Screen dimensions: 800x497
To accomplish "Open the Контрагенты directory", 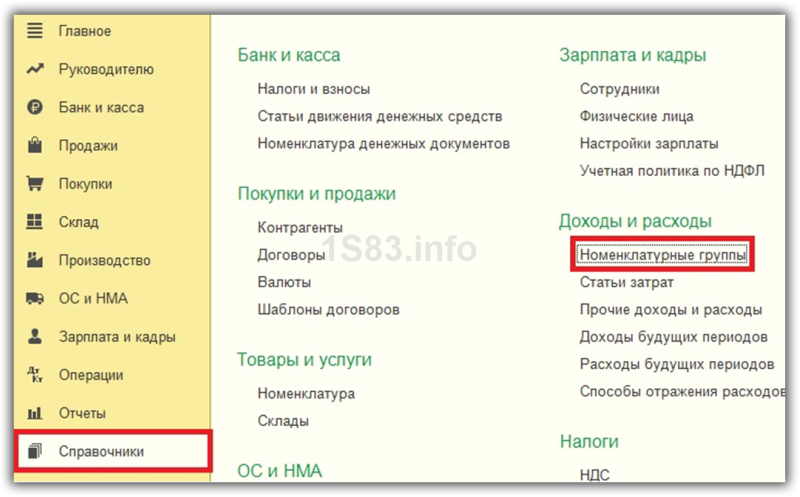I will click(300, 228).
